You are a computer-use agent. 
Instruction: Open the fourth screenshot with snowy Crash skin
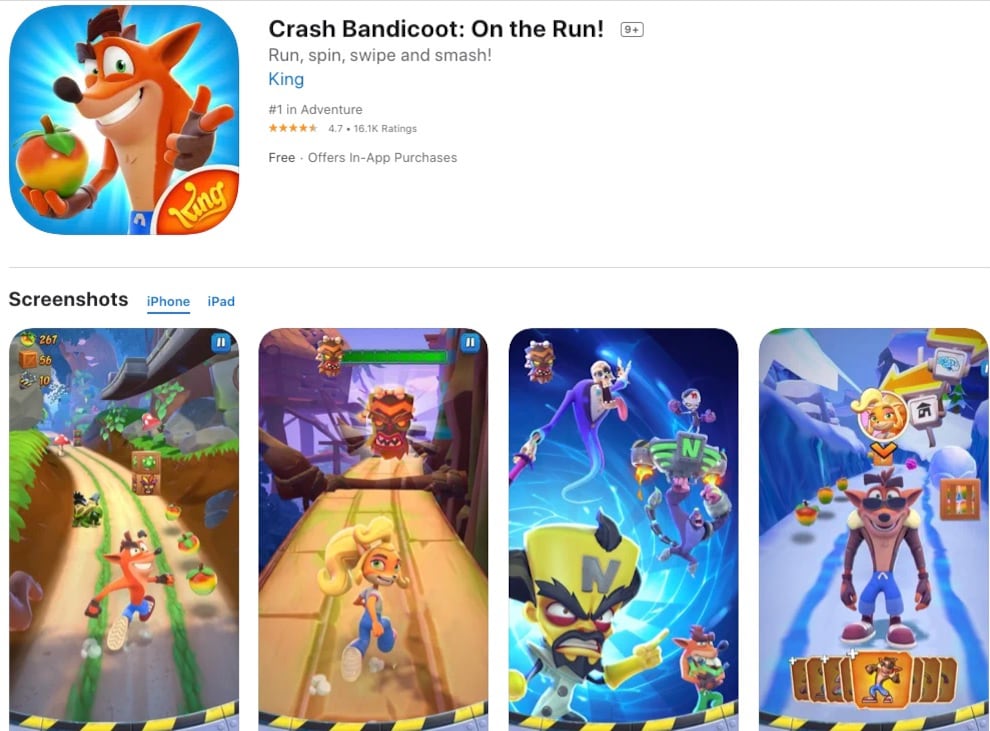874,529
